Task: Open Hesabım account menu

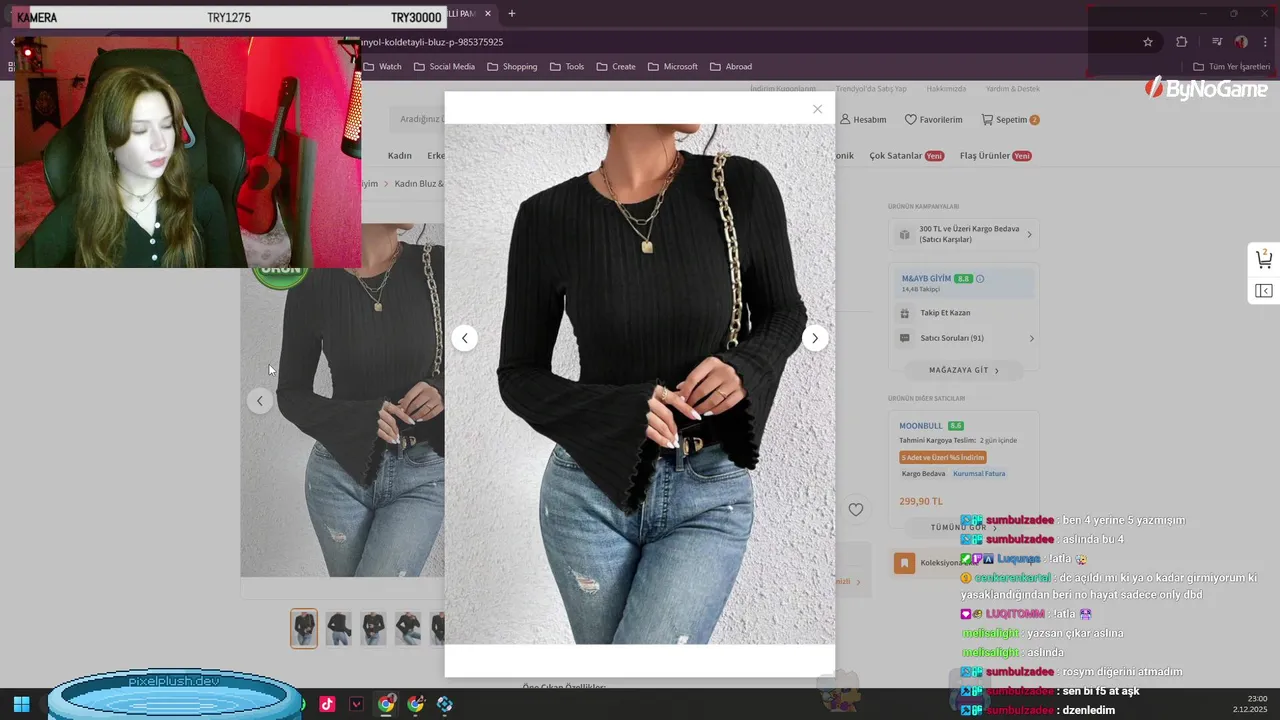Action: coord(863,119)
